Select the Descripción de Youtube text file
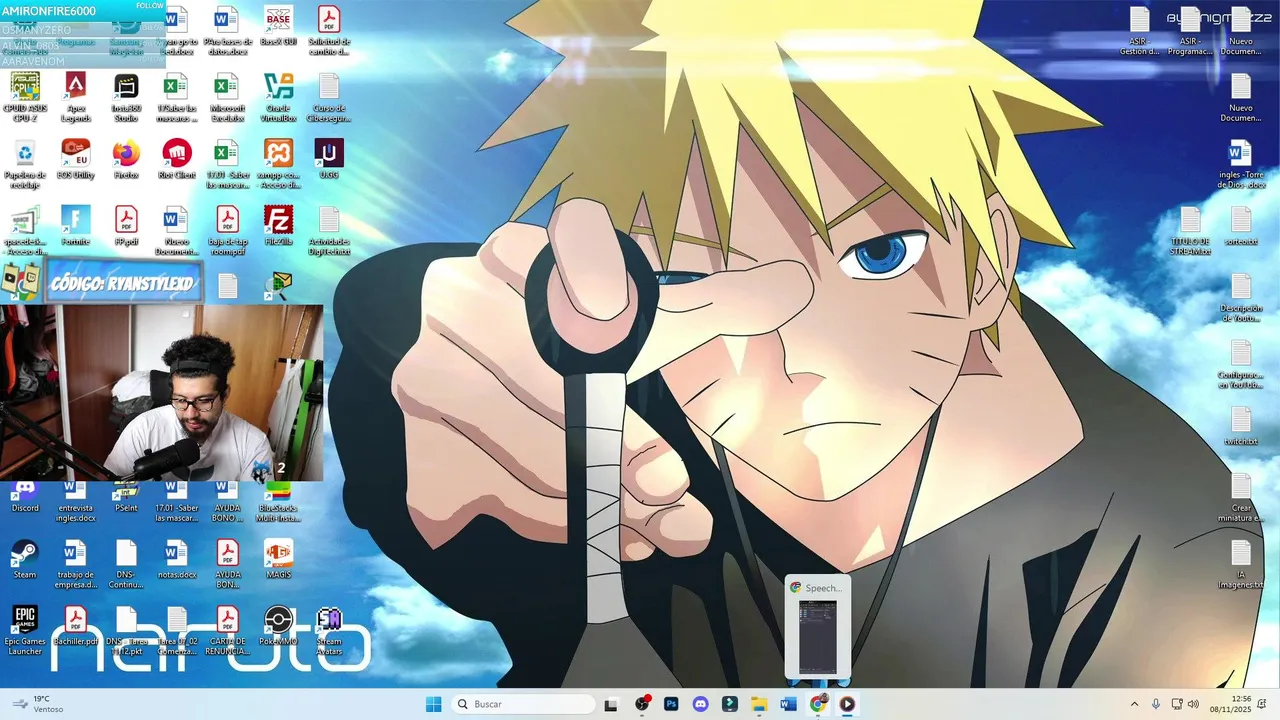This screenshot has width=1280, height=720. tap(1241, 297)
